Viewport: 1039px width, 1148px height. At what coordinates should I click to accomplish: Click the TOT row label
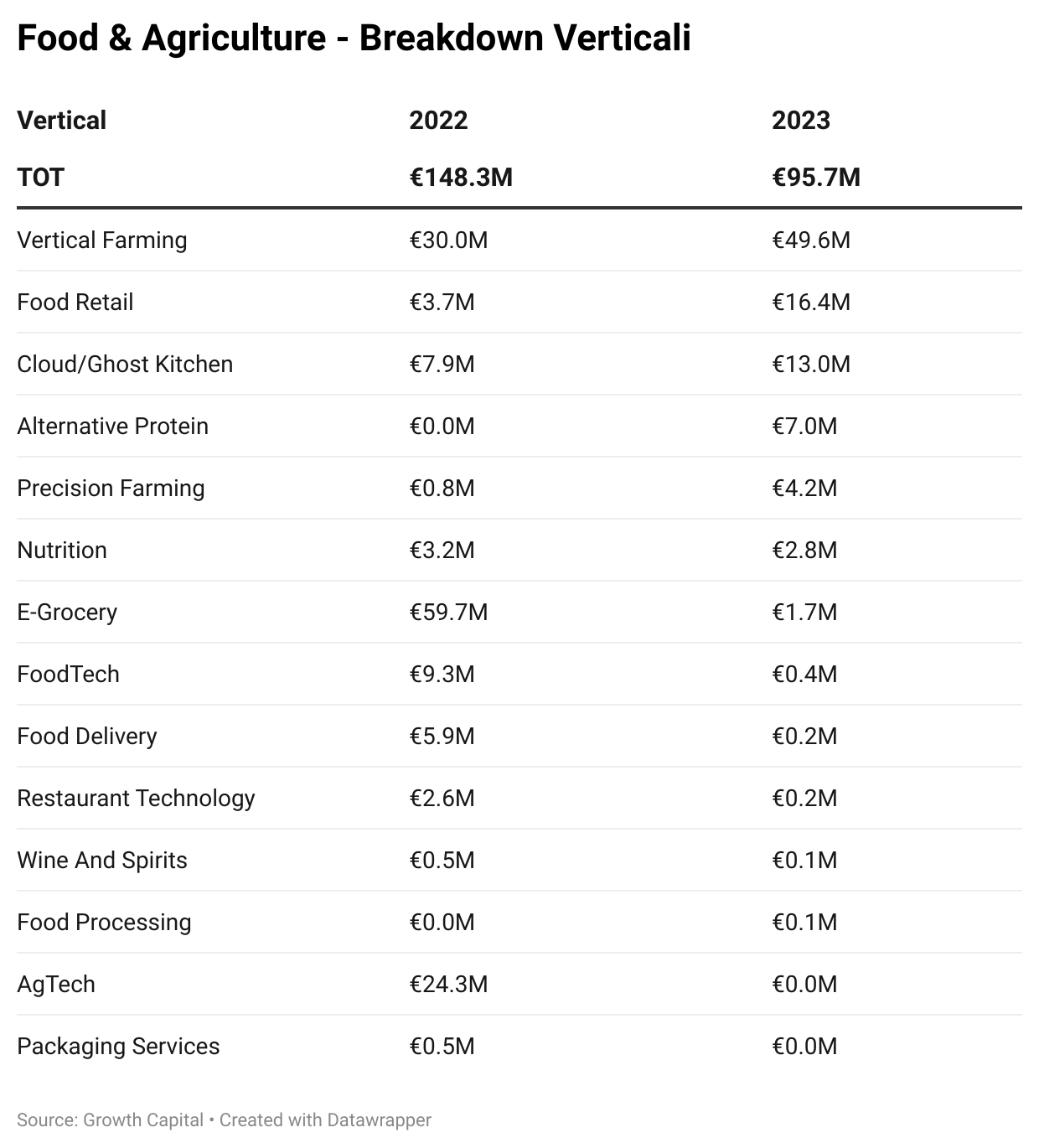click(x=40, y=178)
